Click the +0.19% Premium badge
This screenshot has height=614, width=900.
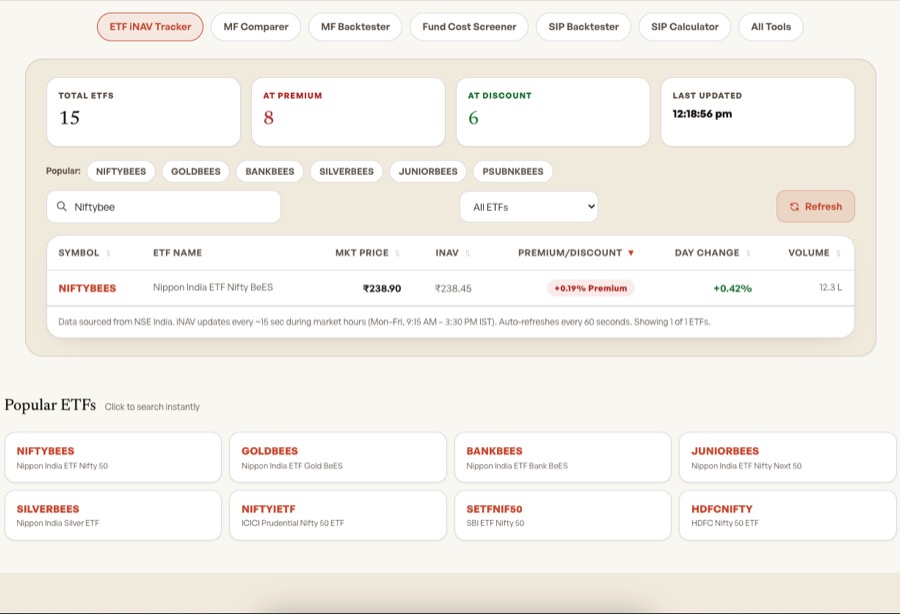click(591, 288)
